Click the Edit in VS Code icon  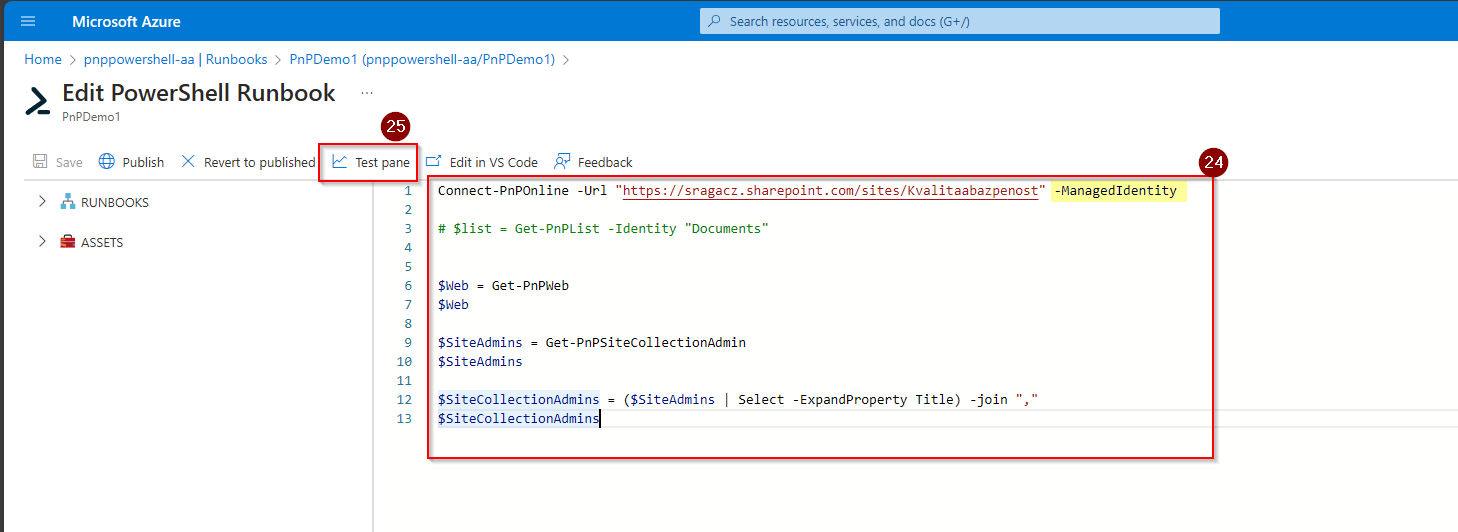coord(434,161)
